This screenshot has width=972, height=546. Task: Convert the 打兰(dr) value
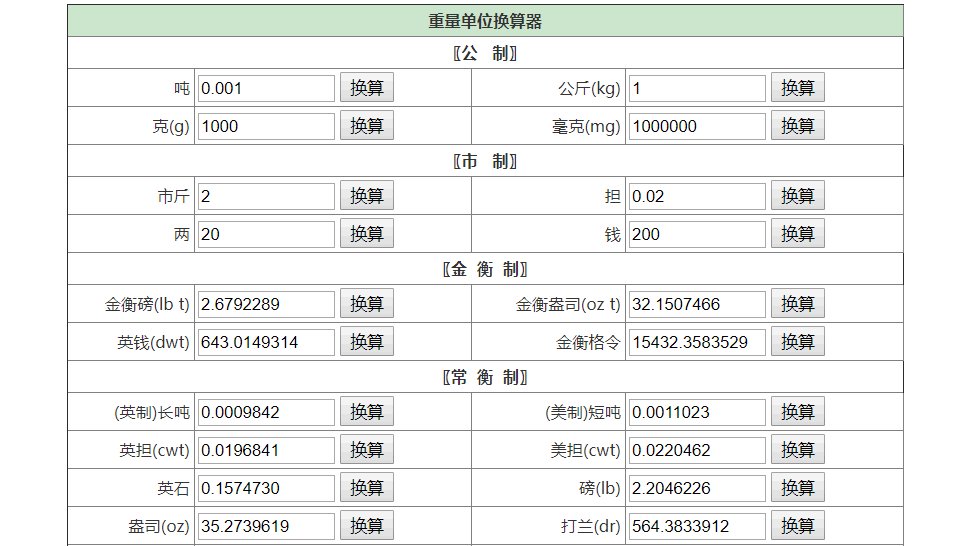[x=797, y=526]
